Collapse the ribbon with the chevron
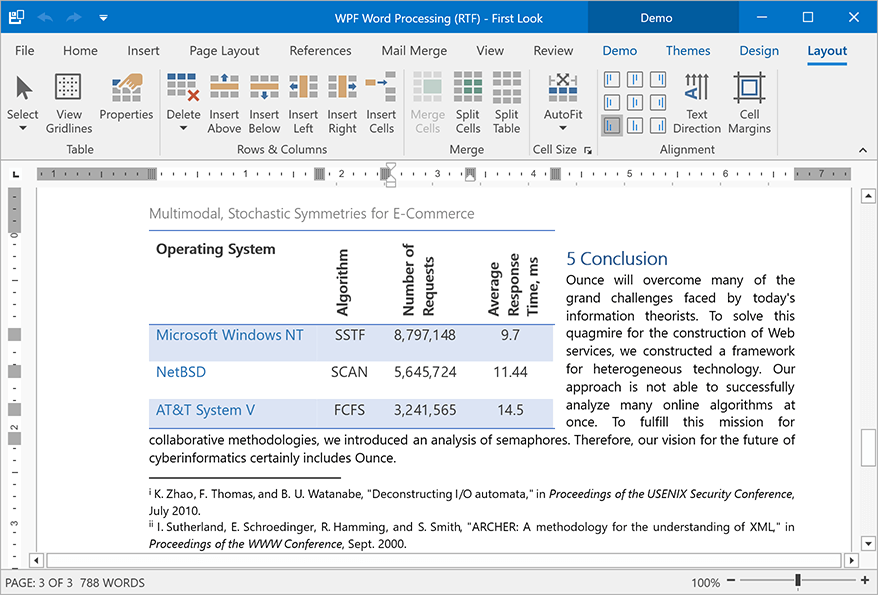This screenshot has height=595, width=878. tap(862, 150)
